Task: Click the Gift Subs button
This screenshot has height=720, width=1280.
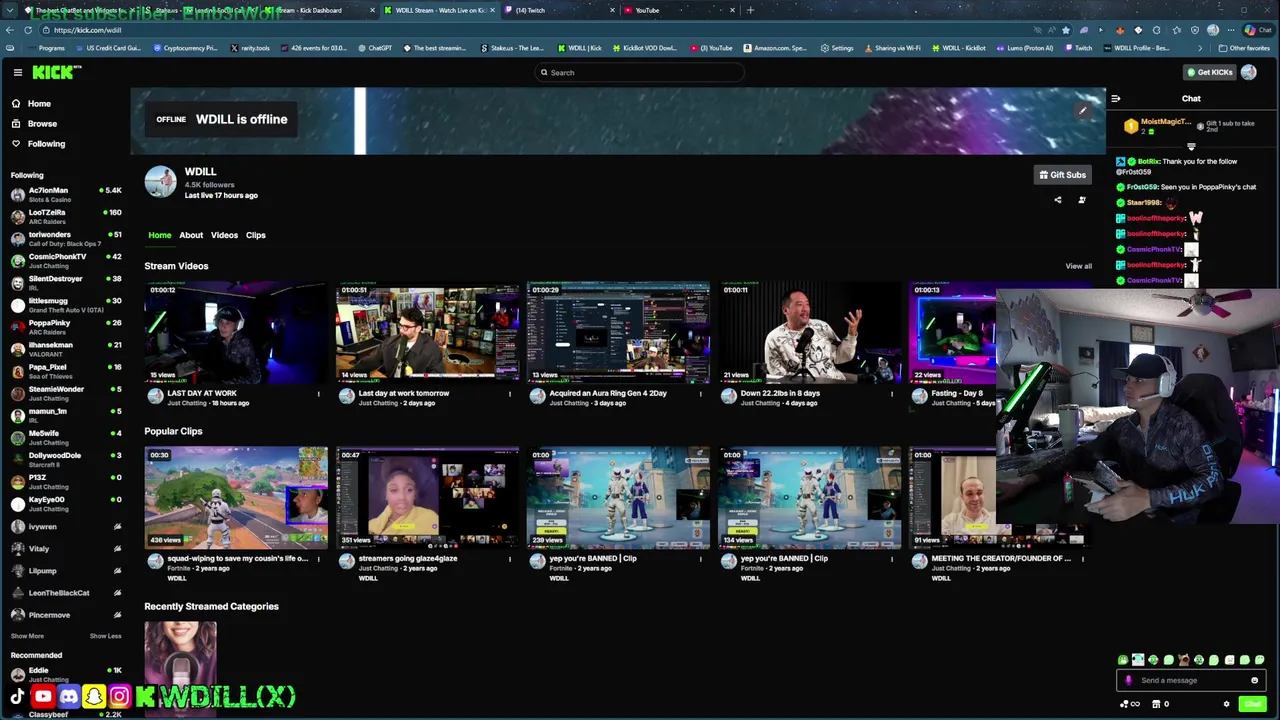Action: pyautogui.click(x=1062, y=175)
